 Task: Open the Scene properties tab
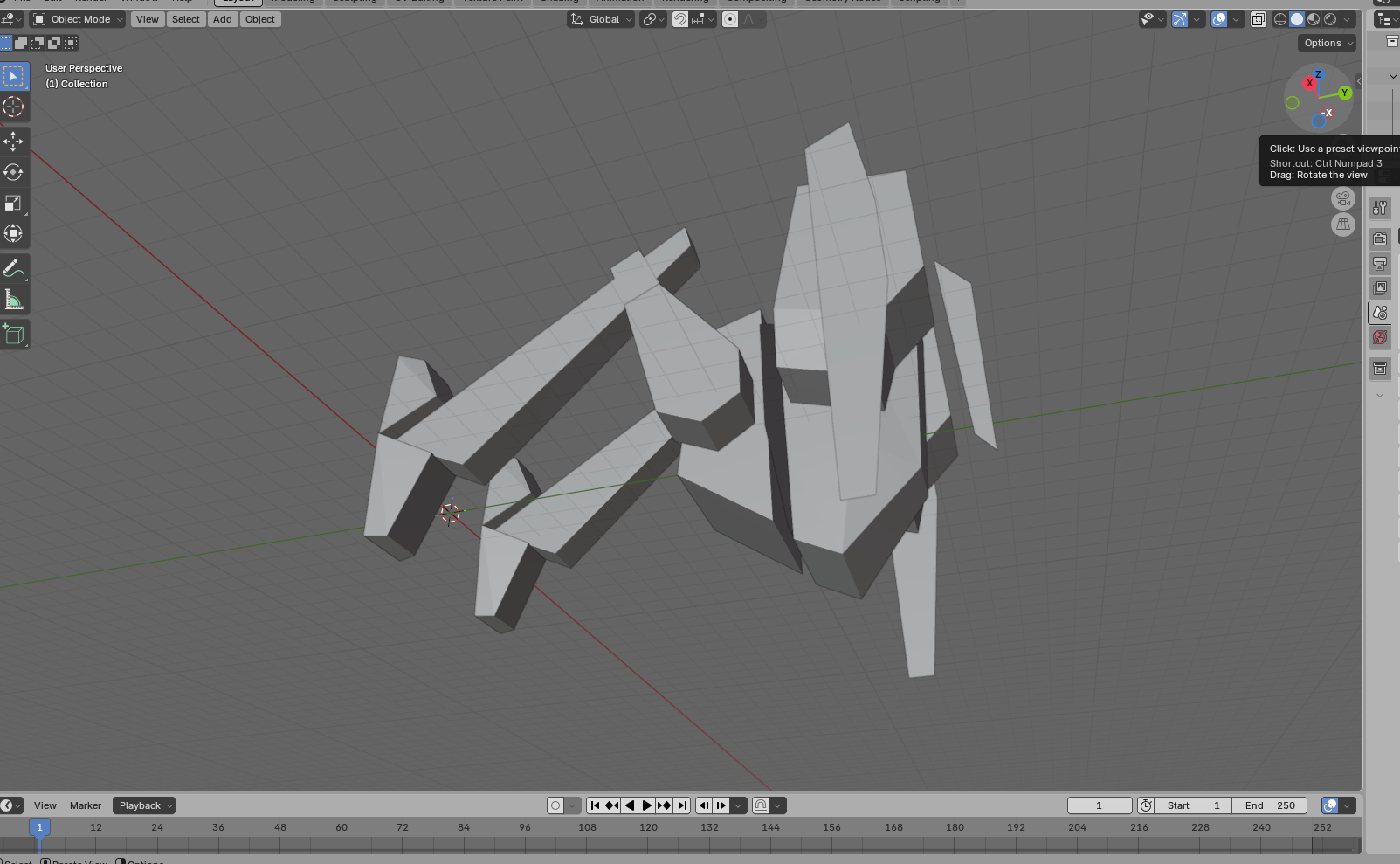[x=1380, y=312]
